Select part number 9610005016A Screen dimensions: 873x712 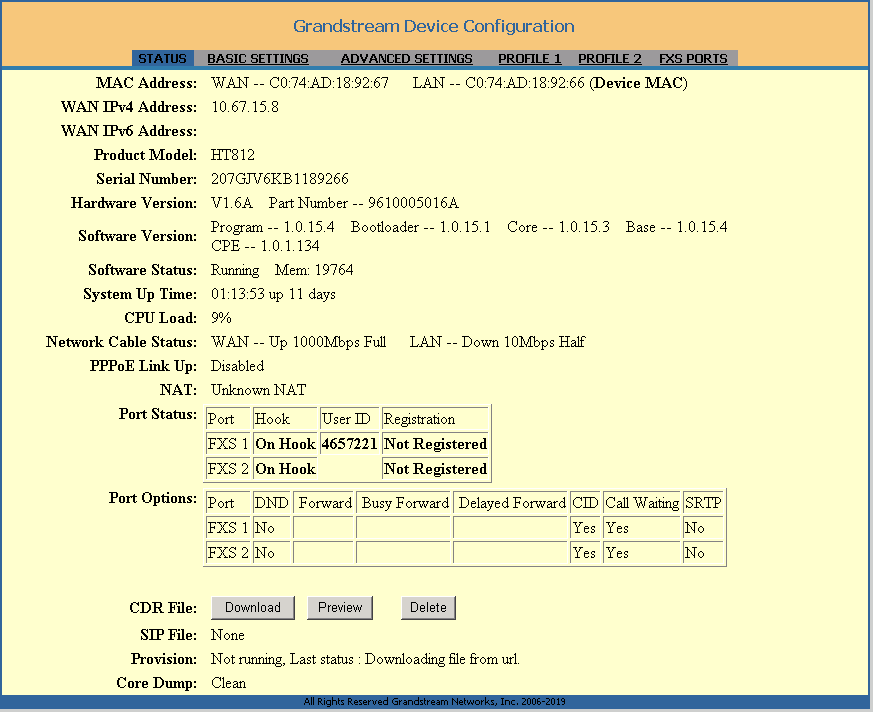tap(414, 203)
